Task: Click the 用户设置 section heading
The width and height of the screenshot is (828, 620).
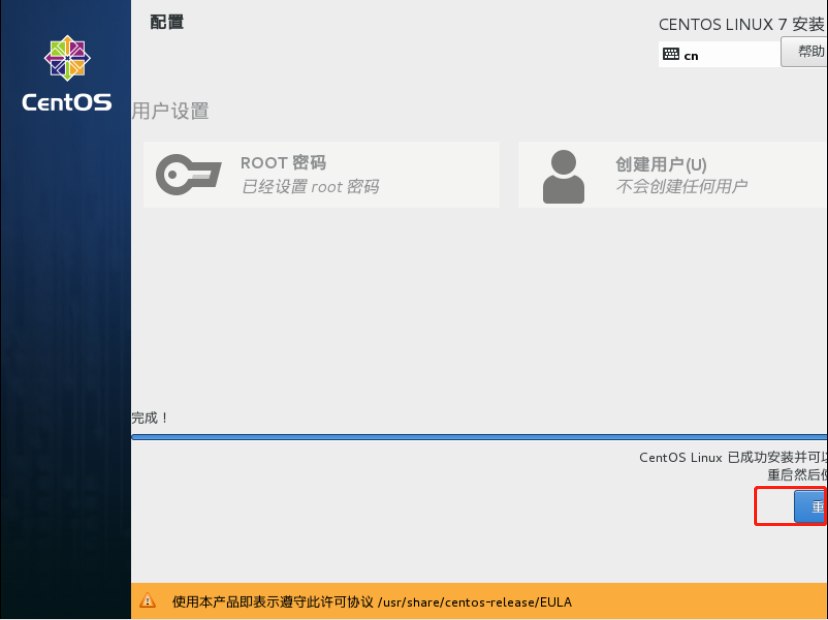Action: tap(170, 111)
